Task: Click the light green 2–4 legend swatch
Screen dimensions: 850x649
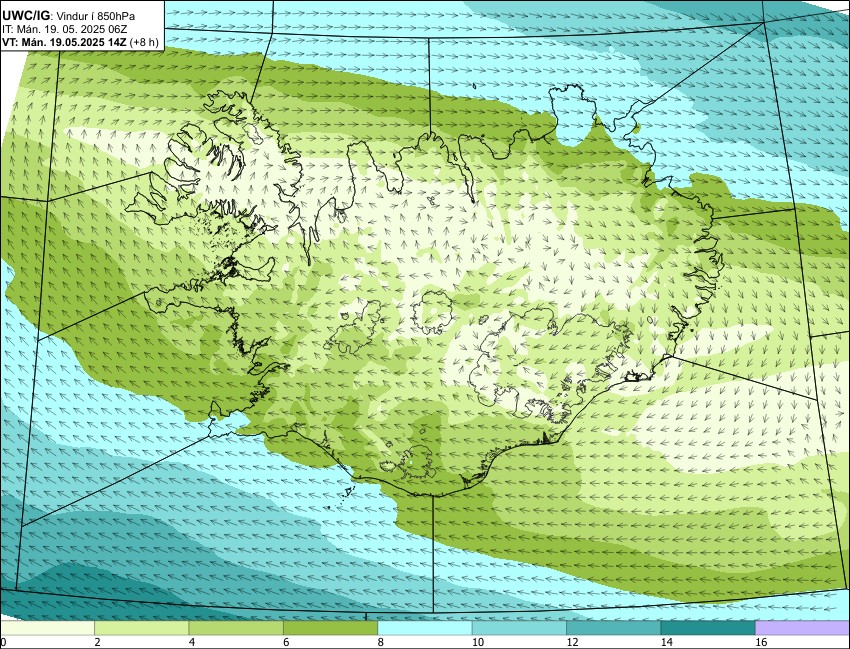Action: coord(141,628)
